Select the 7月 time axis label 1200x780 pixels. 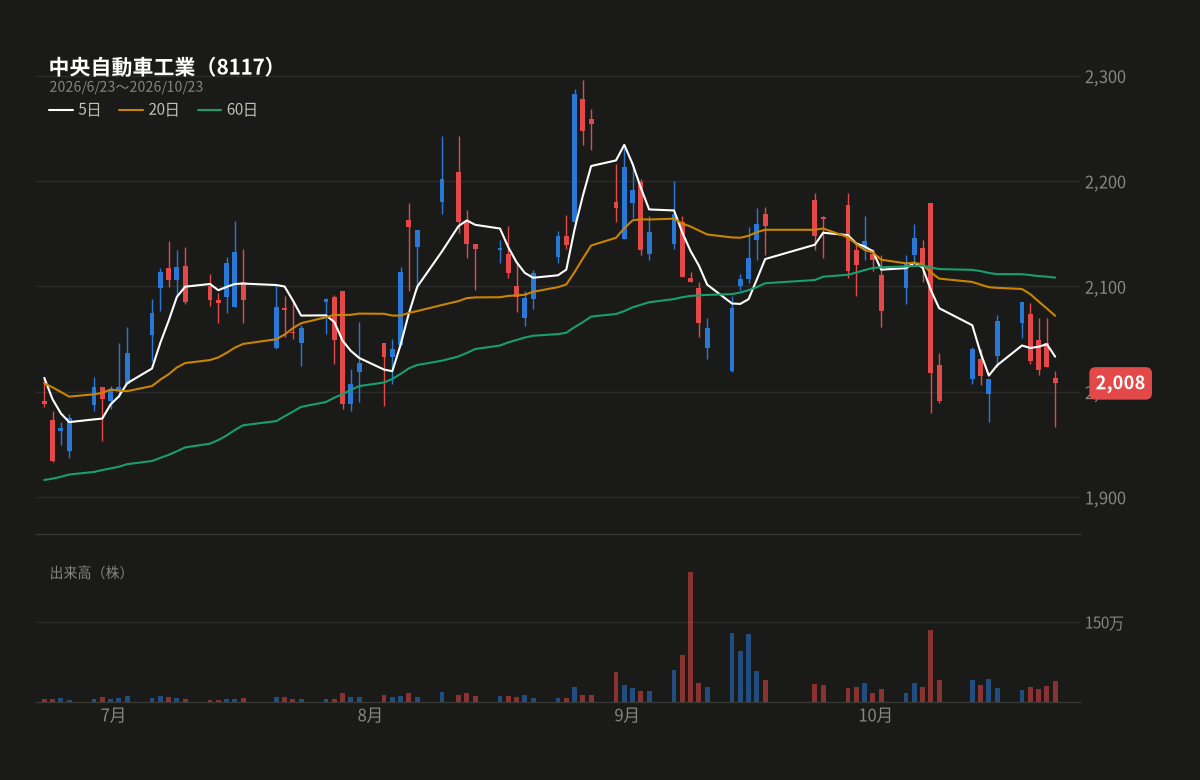(x=114, y=716)
